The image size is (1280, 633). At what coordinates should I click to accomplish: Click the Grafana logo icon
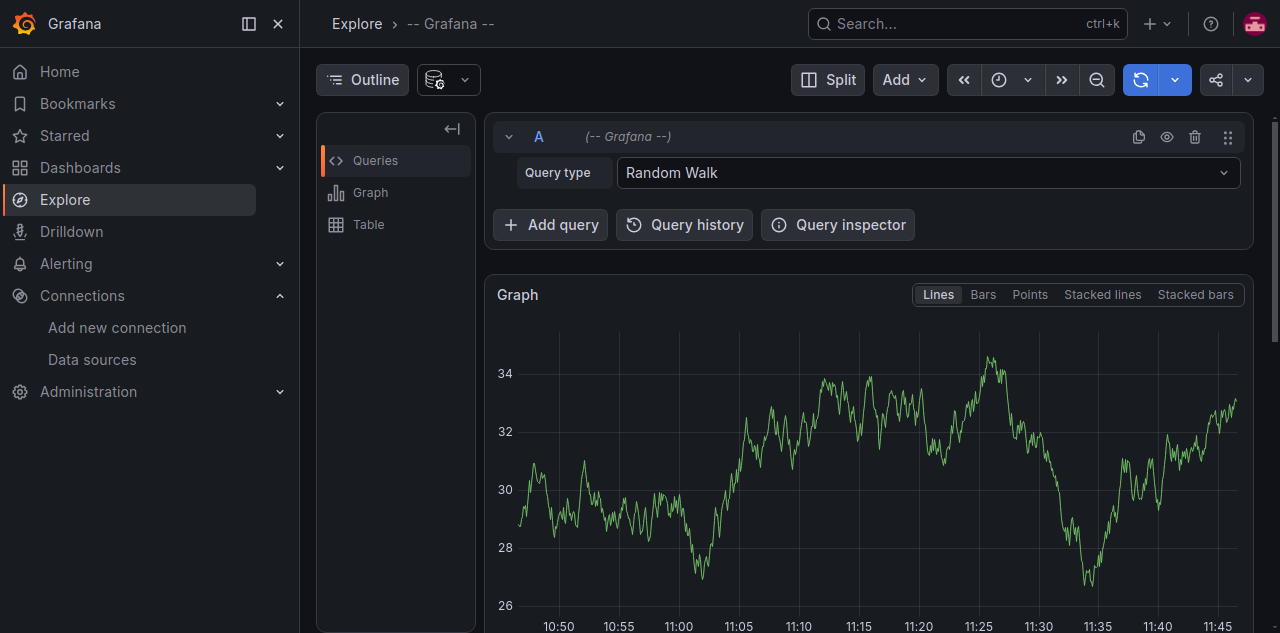point(25,24)
